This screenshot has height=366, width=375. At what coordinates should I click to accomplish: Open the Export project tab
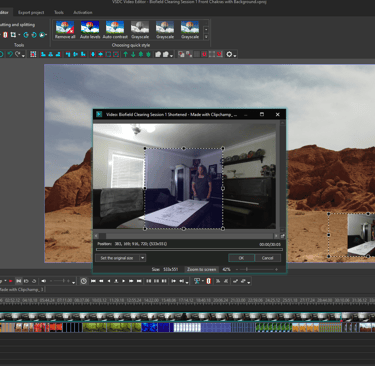coord(31,12)
